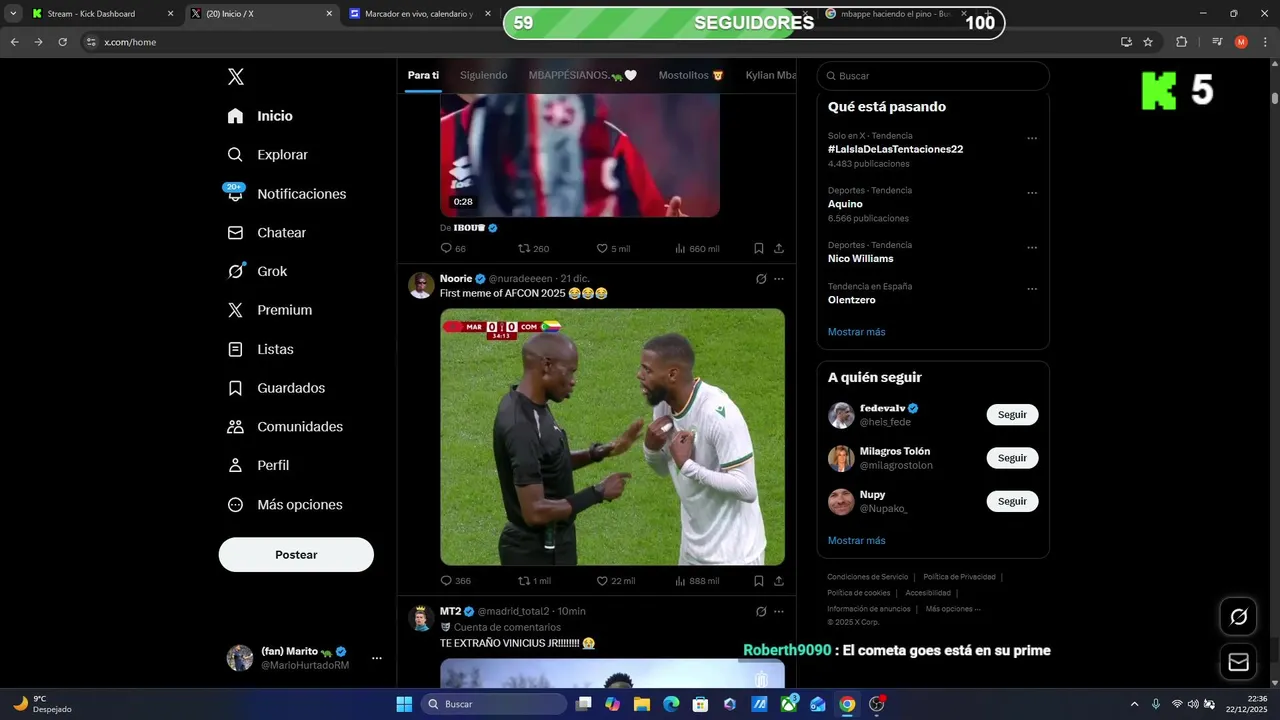Open the referee and player image

click(x=612, y=437)
